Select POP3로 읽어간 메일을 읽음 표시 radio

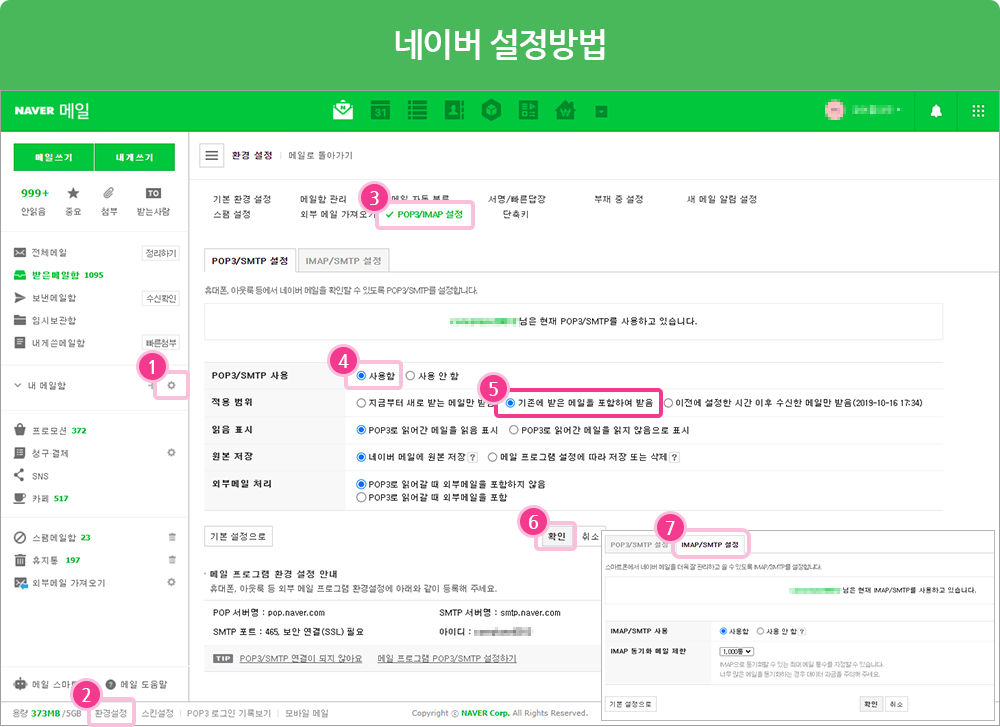(x=361, y=430)
